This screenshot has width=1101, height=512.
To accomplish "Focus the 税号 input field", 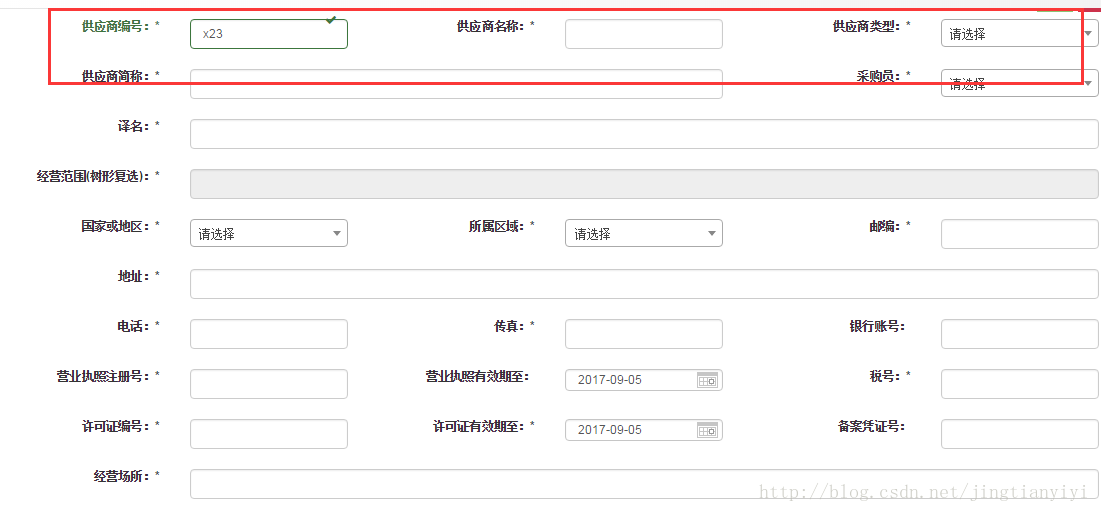I will [x=1020, y=383].
